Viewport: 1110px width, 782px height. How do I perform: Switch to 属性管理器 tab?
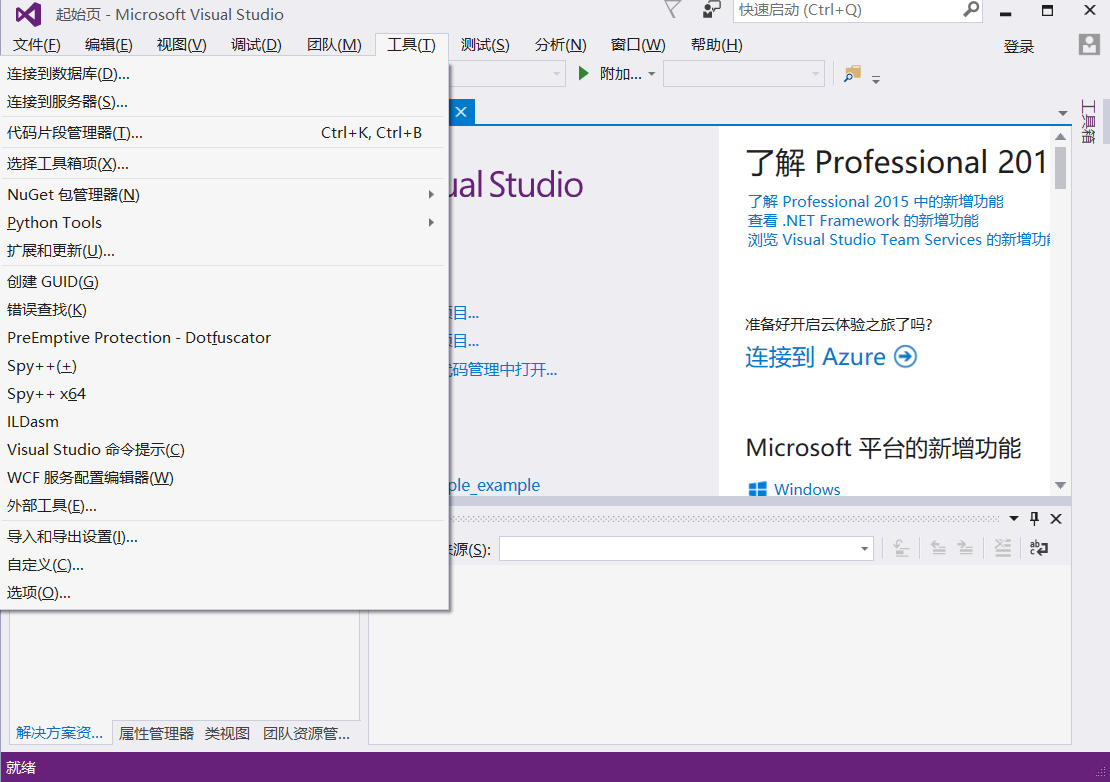156,733
